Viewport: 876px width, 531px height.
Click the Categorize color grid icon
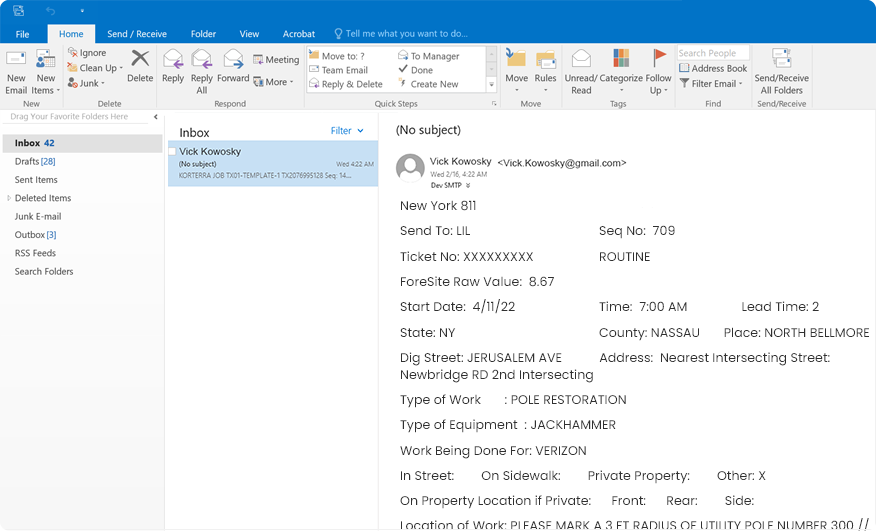[x=621, y=58]
